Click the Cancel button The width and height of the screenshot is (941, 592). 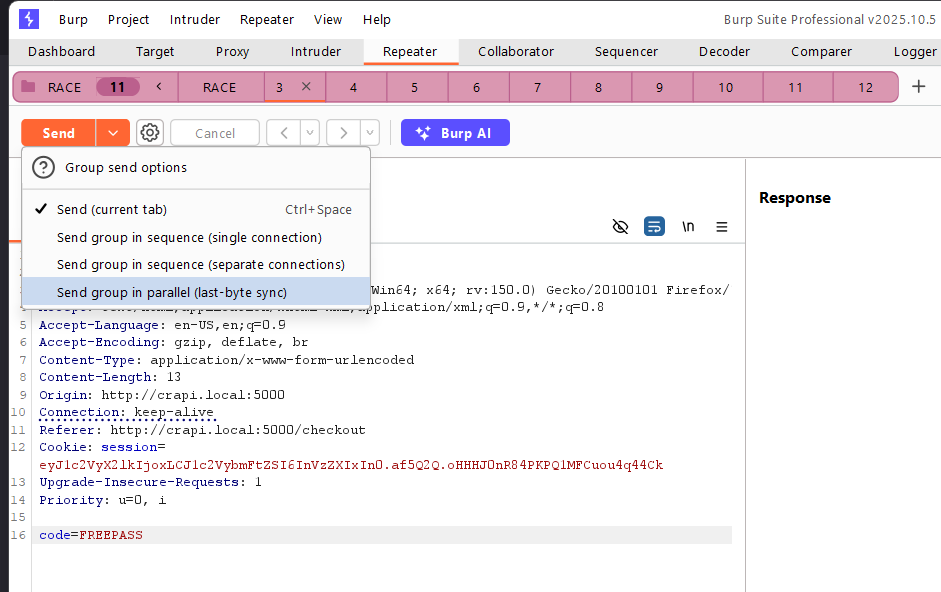click(x=215, y=133)
